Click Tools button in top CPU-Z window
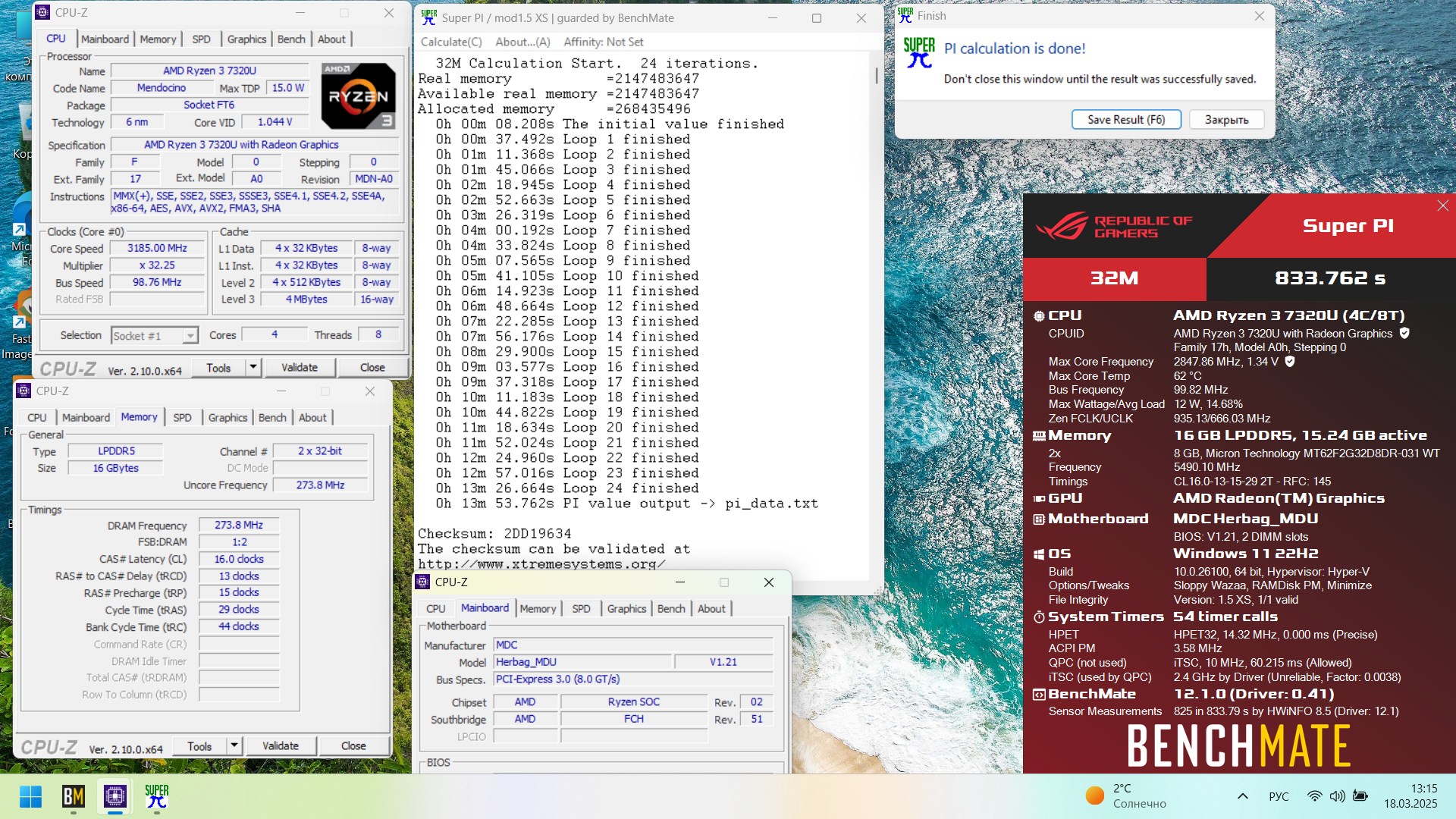The height and width of the screenshot is (819, 1456). [218, 368]
